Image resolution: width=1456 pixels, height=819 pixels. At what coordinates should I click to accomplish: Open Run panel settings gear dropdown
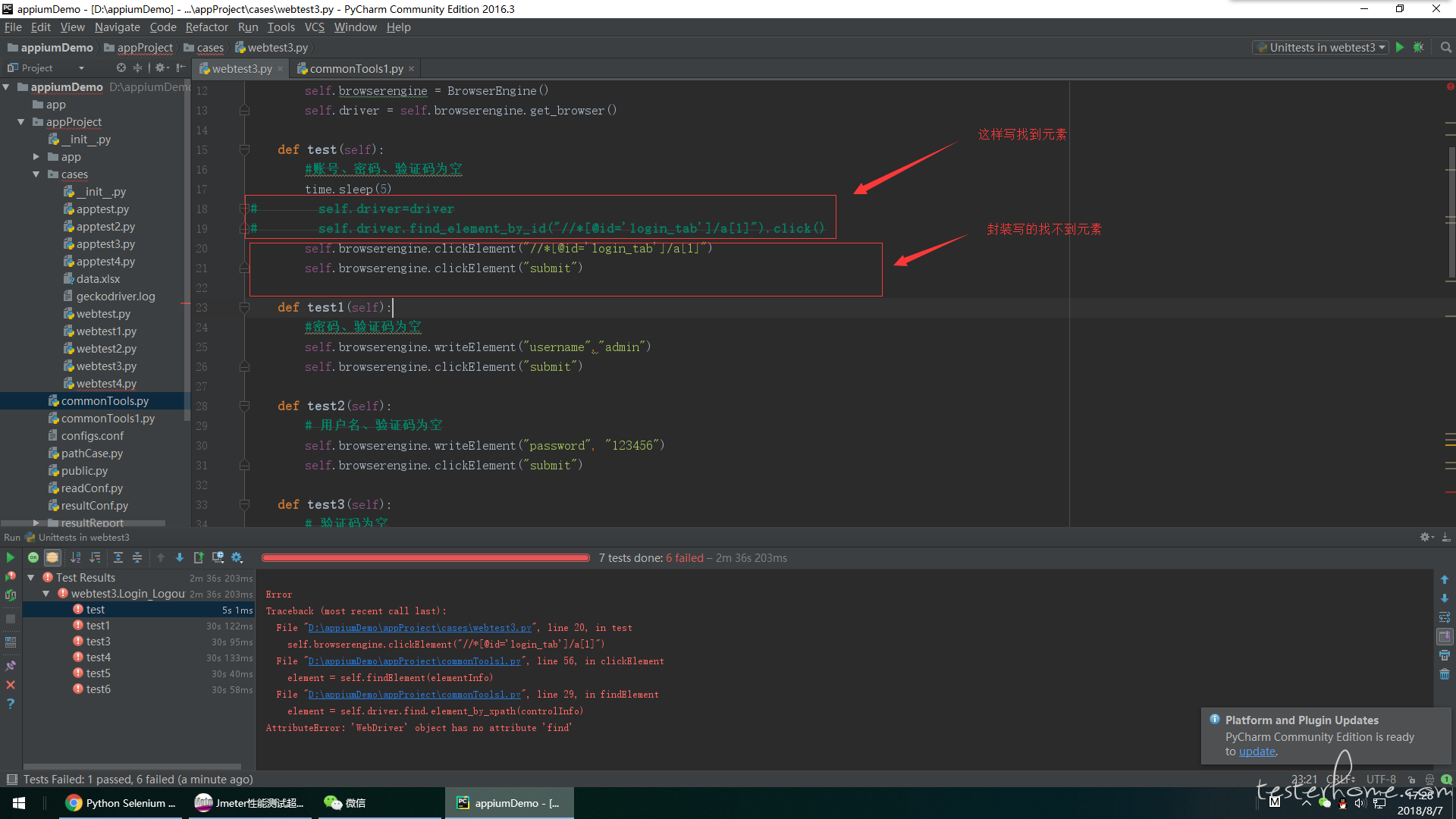tap(1426, 537)
